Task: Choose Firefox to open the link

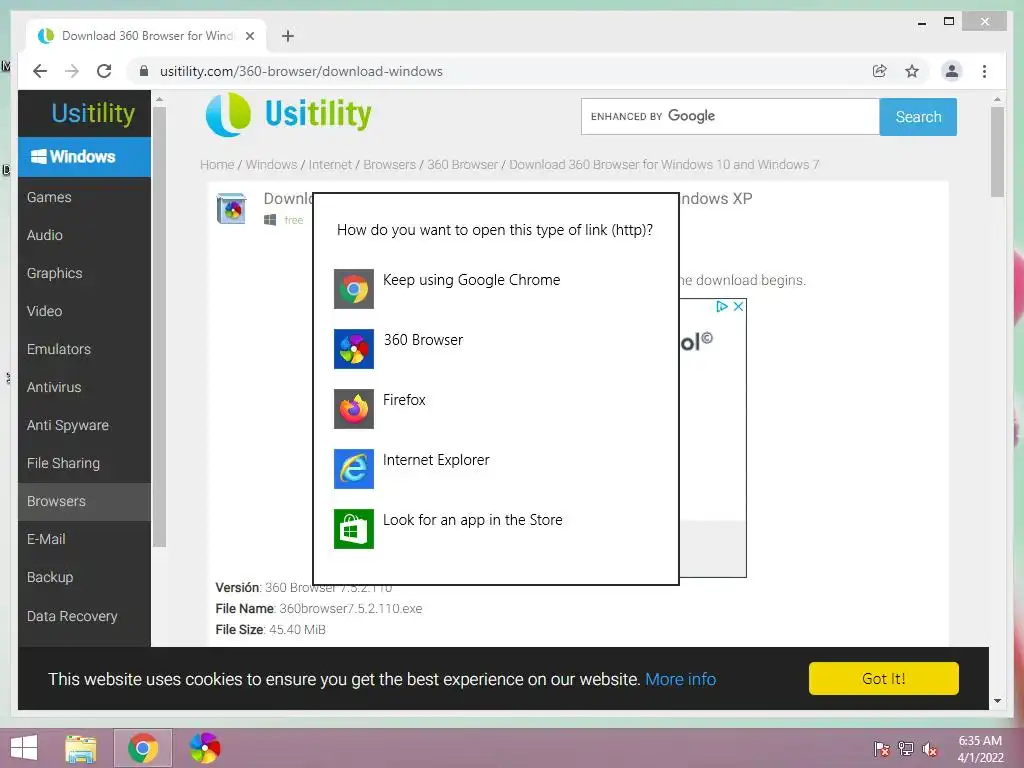Action: coord(404,400)
